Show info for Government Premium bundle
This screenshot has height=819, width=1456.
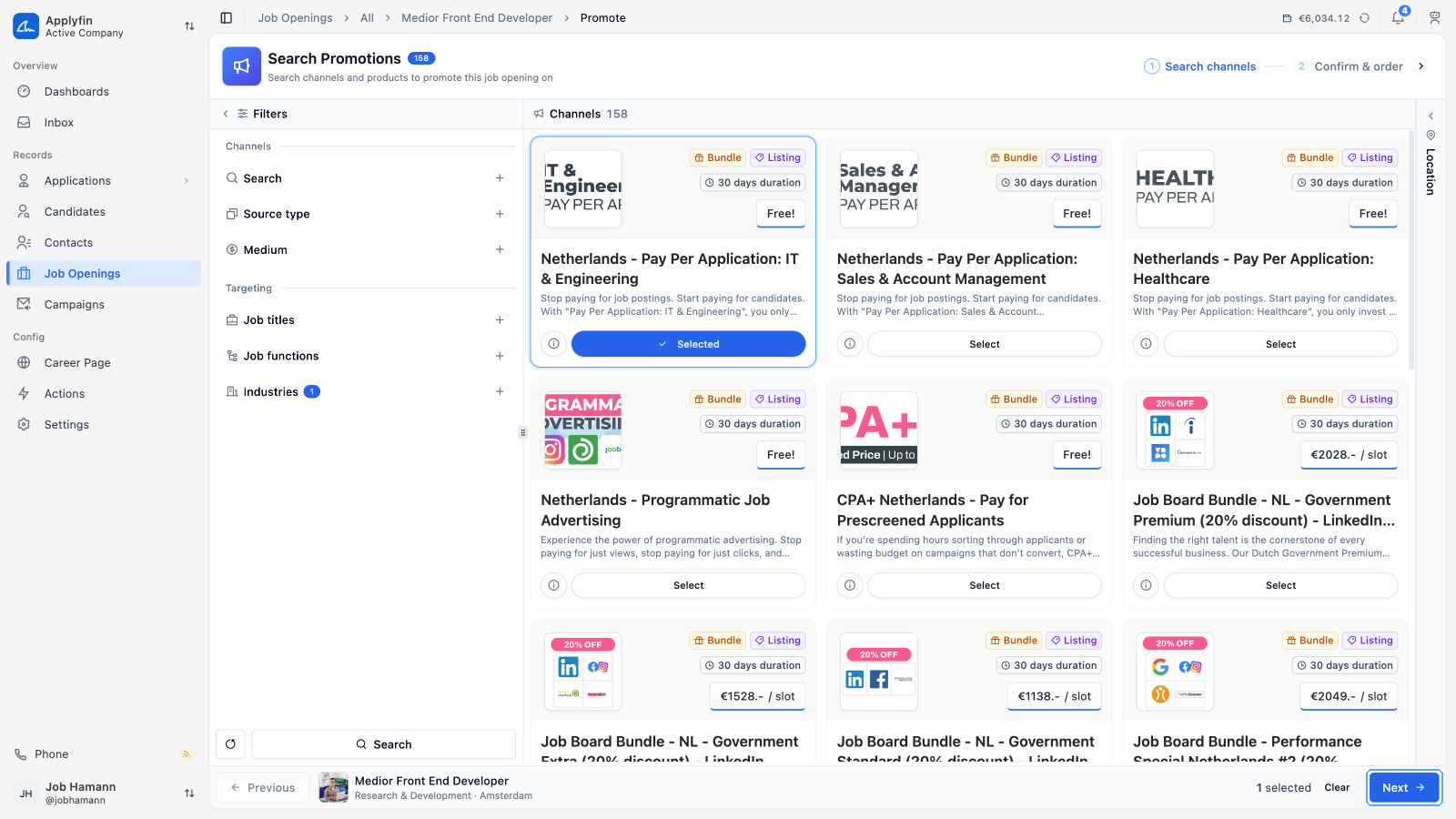[1146, 585]
